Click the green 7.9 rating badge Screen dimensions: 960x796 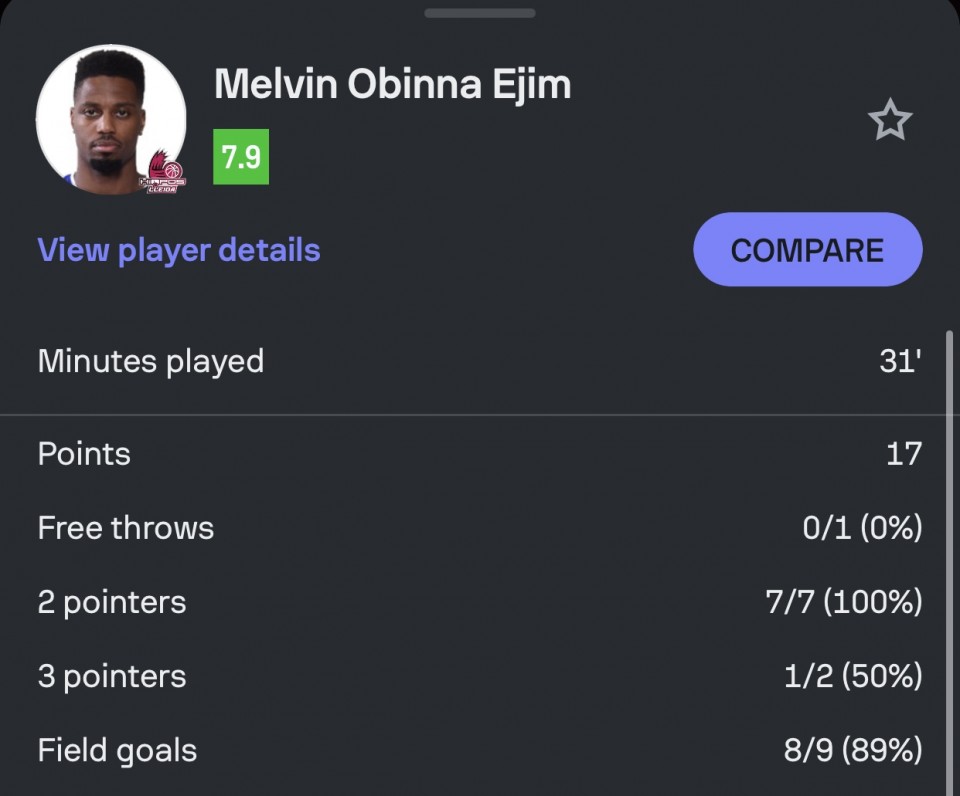click(241, 157)
